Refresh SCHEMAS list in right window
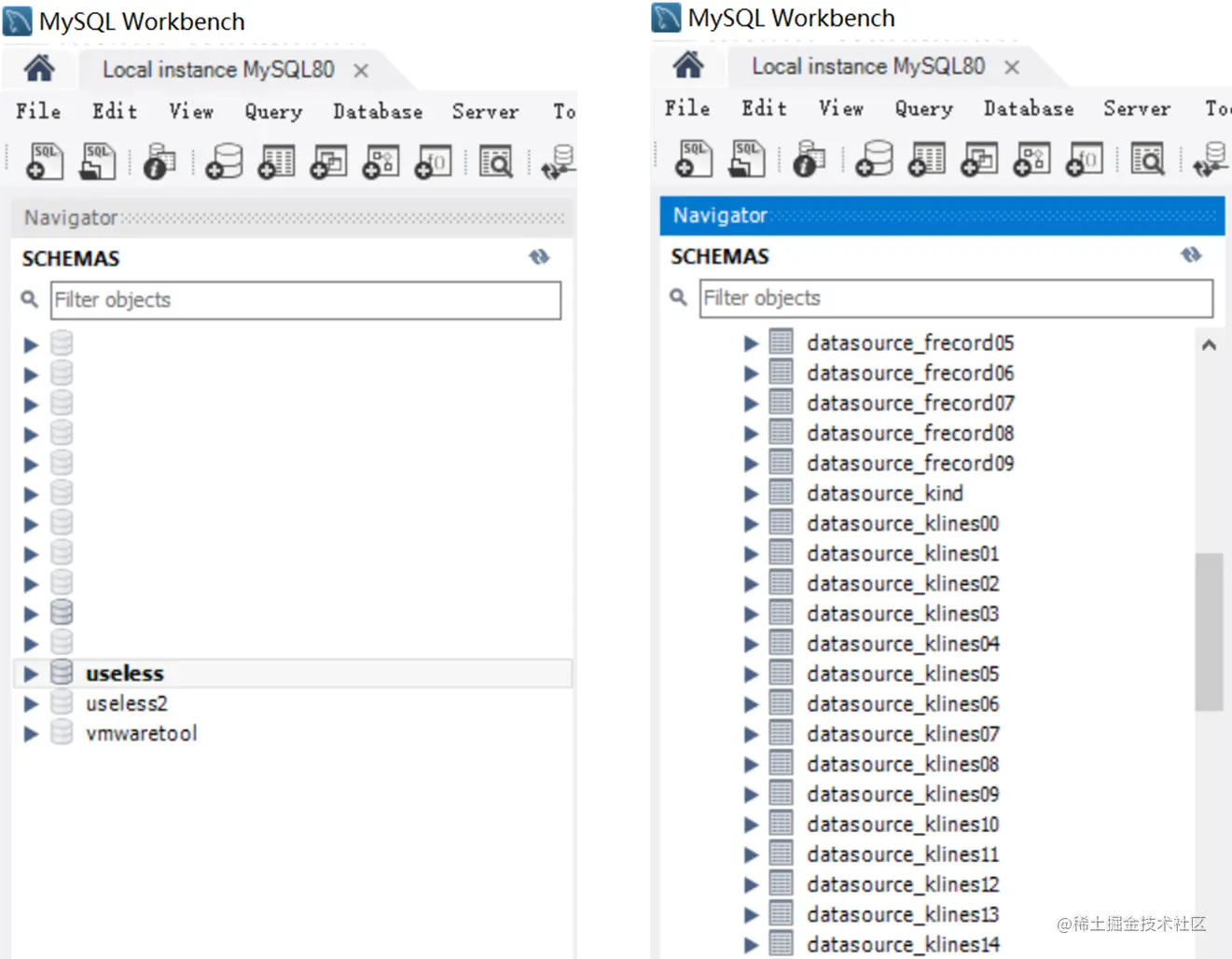Screen dimensions: 1232x959 point(1191,255)
